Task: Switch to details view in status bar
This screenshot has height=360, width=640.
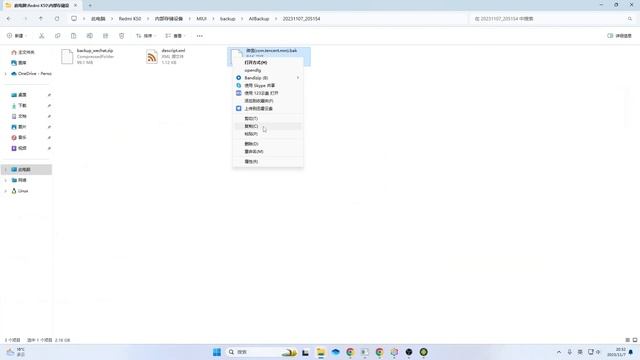Action: coord(627,340)
